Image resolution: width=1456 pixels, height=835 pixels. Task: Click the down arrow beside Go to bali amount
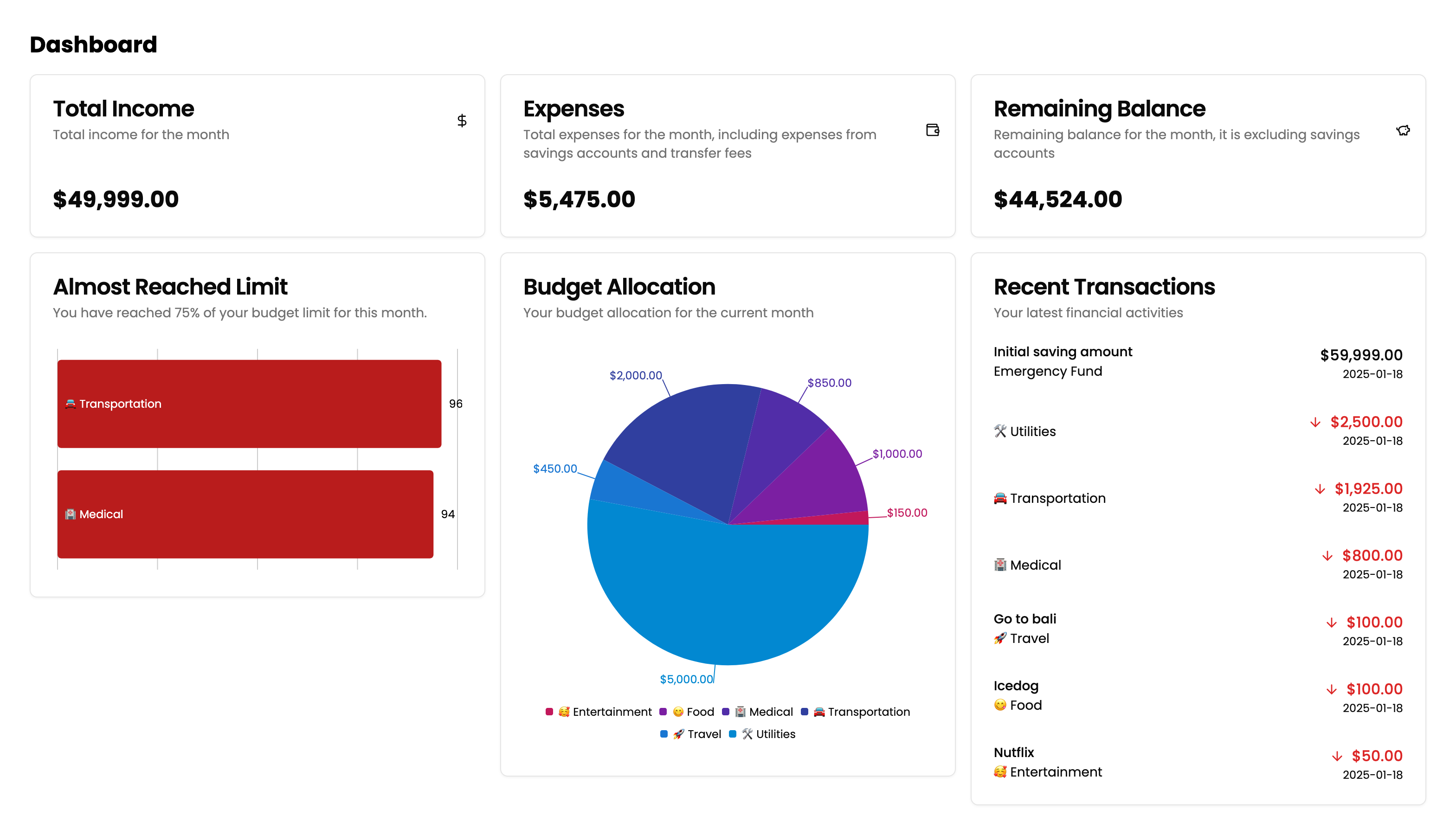1332,623
